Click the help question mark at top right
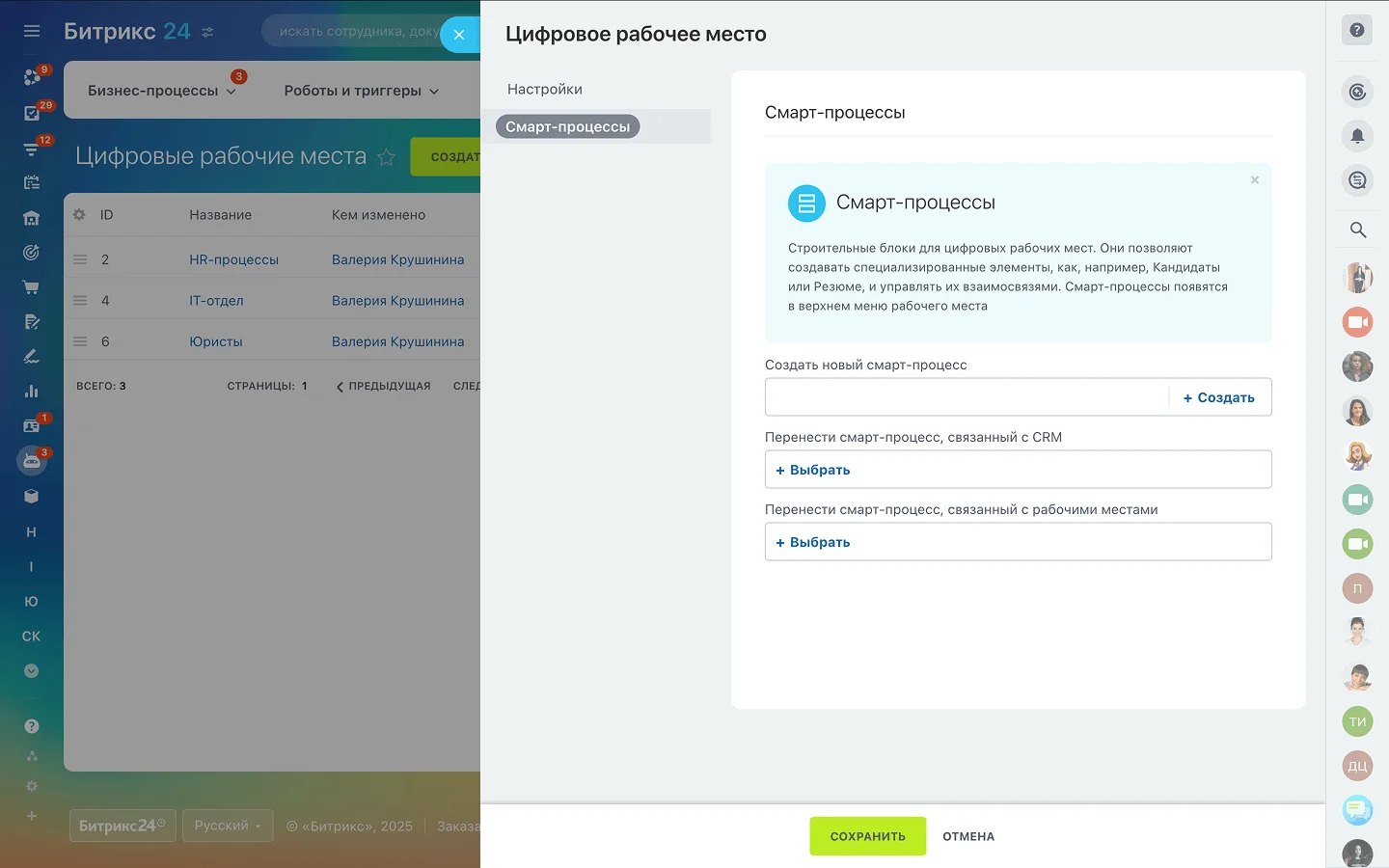Image resolution: width=1389 pixels, height=868 pixels. 1357,30
